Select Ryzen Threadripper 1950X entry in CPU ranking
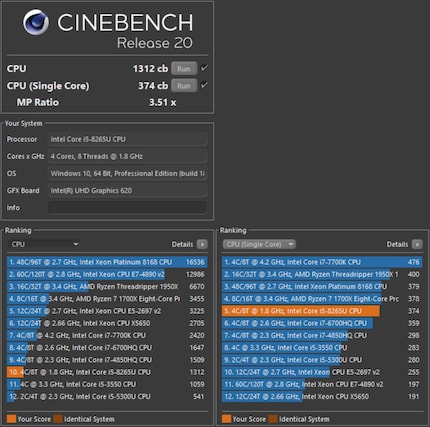Viewport: 430px width, 427px height. [107, 286]
